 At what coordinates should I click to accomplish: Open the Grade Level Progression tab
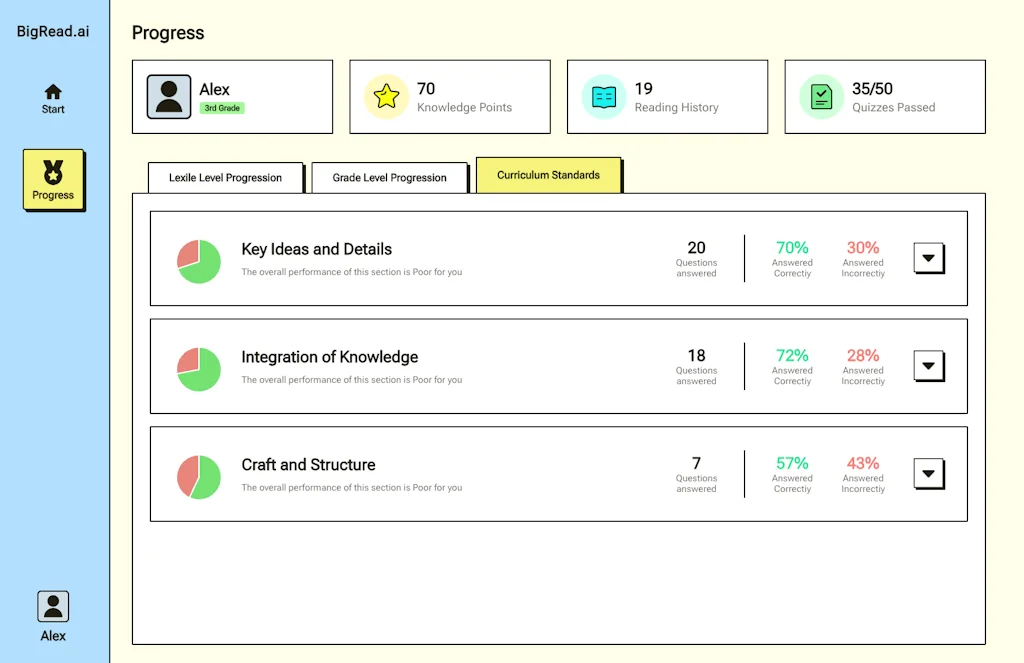coord(389,178)
